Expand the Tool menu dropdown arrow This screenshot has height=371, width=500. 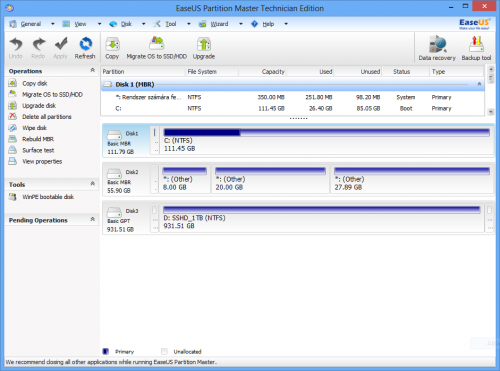click(x=189, y=24)
